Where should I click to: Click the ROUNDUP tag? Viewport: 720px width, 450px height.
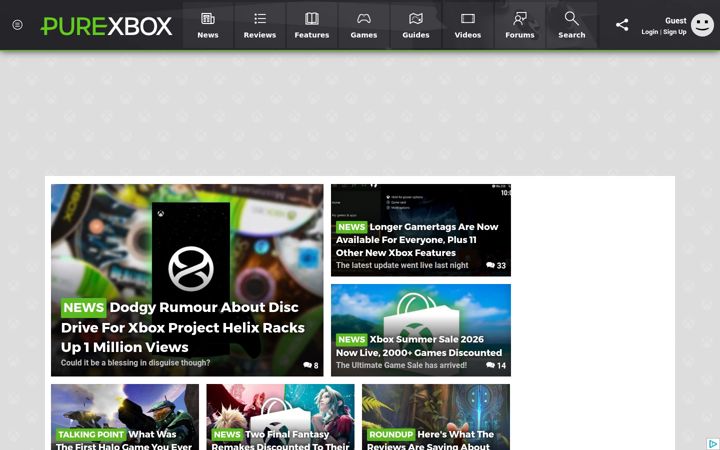(x=391, y=434)
